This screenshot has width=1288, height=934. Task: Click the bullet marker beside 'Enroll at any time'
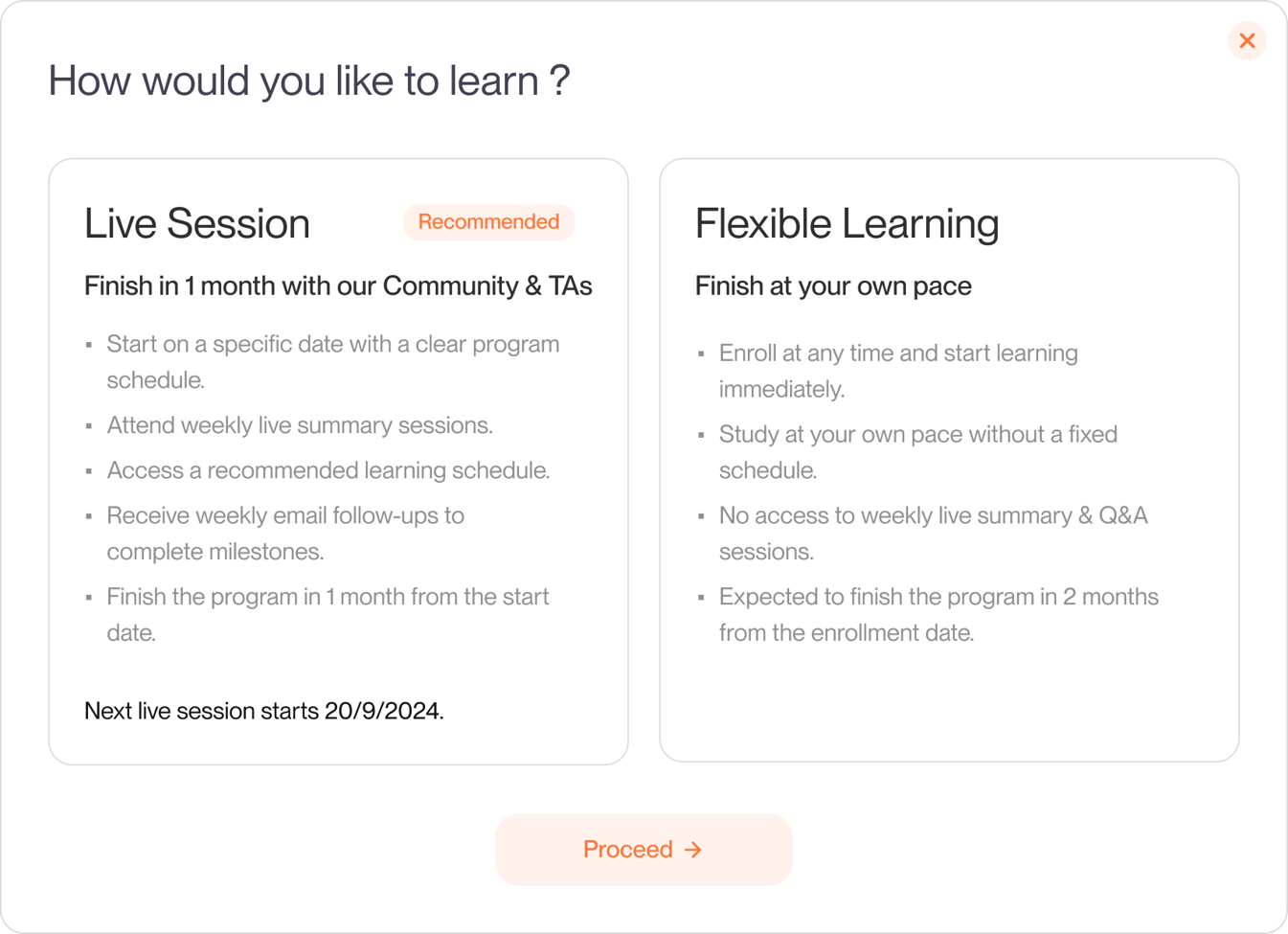701,353
